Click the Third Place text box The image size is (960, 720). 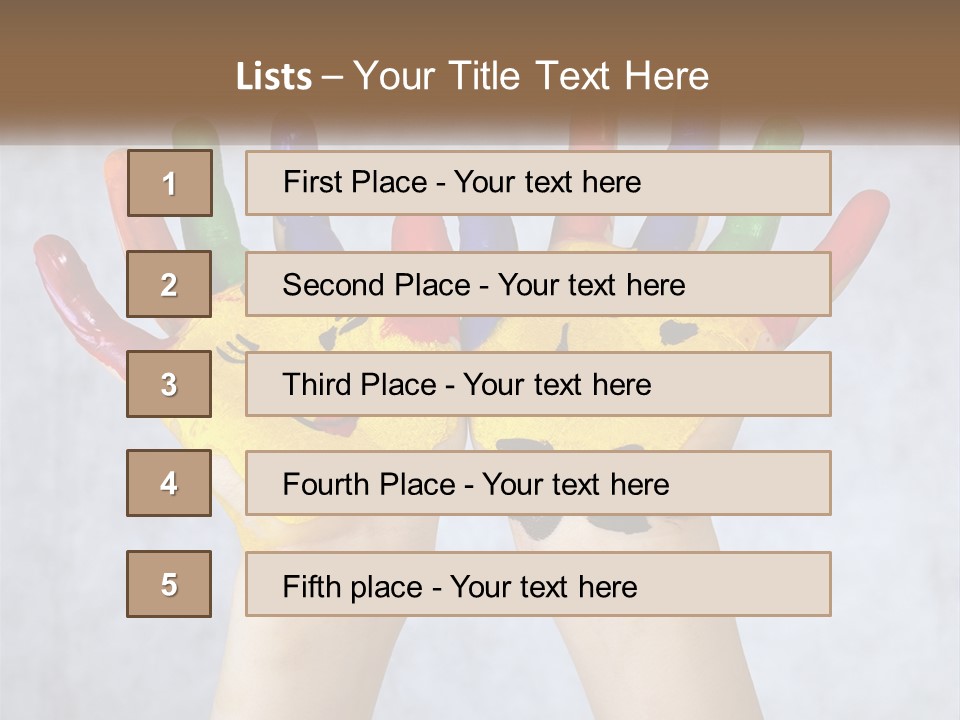(538, 384)
